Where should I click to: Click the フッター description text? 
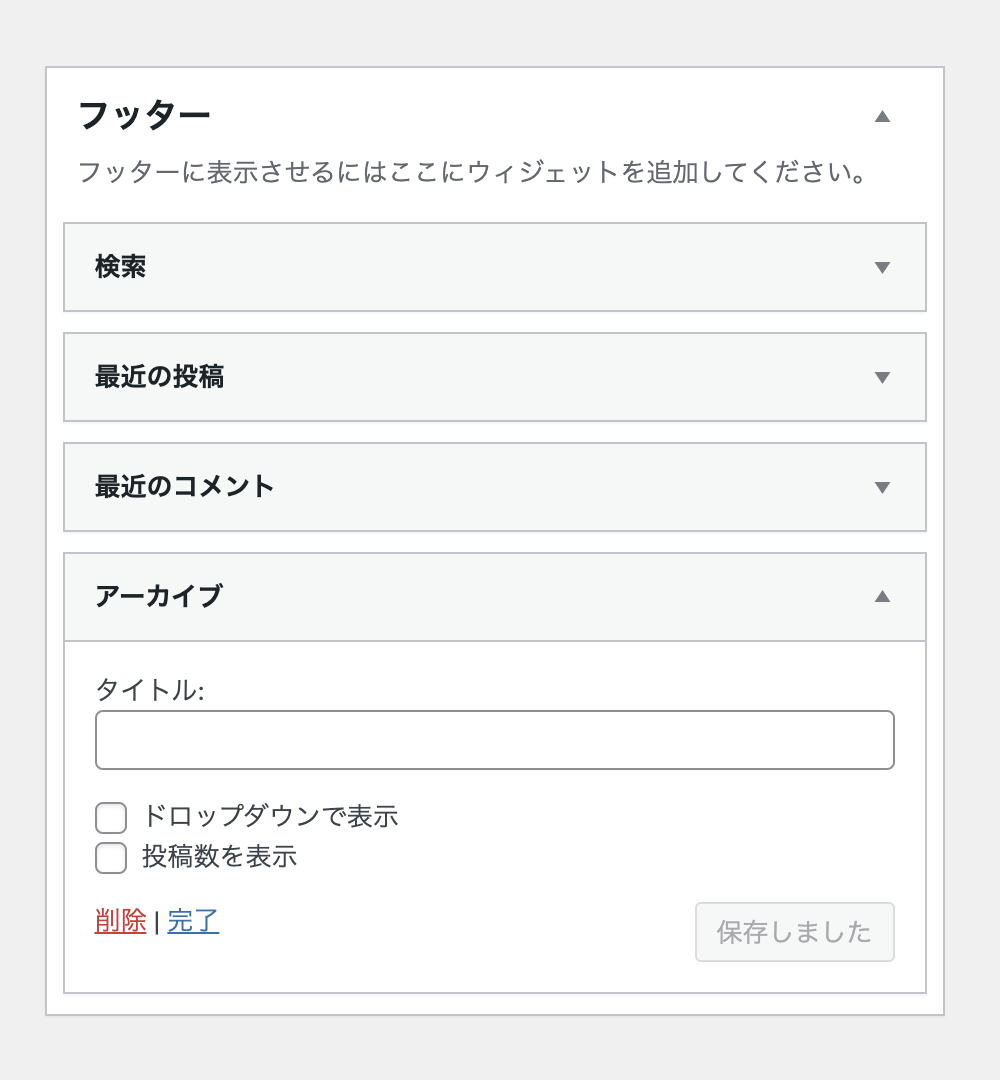472,172
